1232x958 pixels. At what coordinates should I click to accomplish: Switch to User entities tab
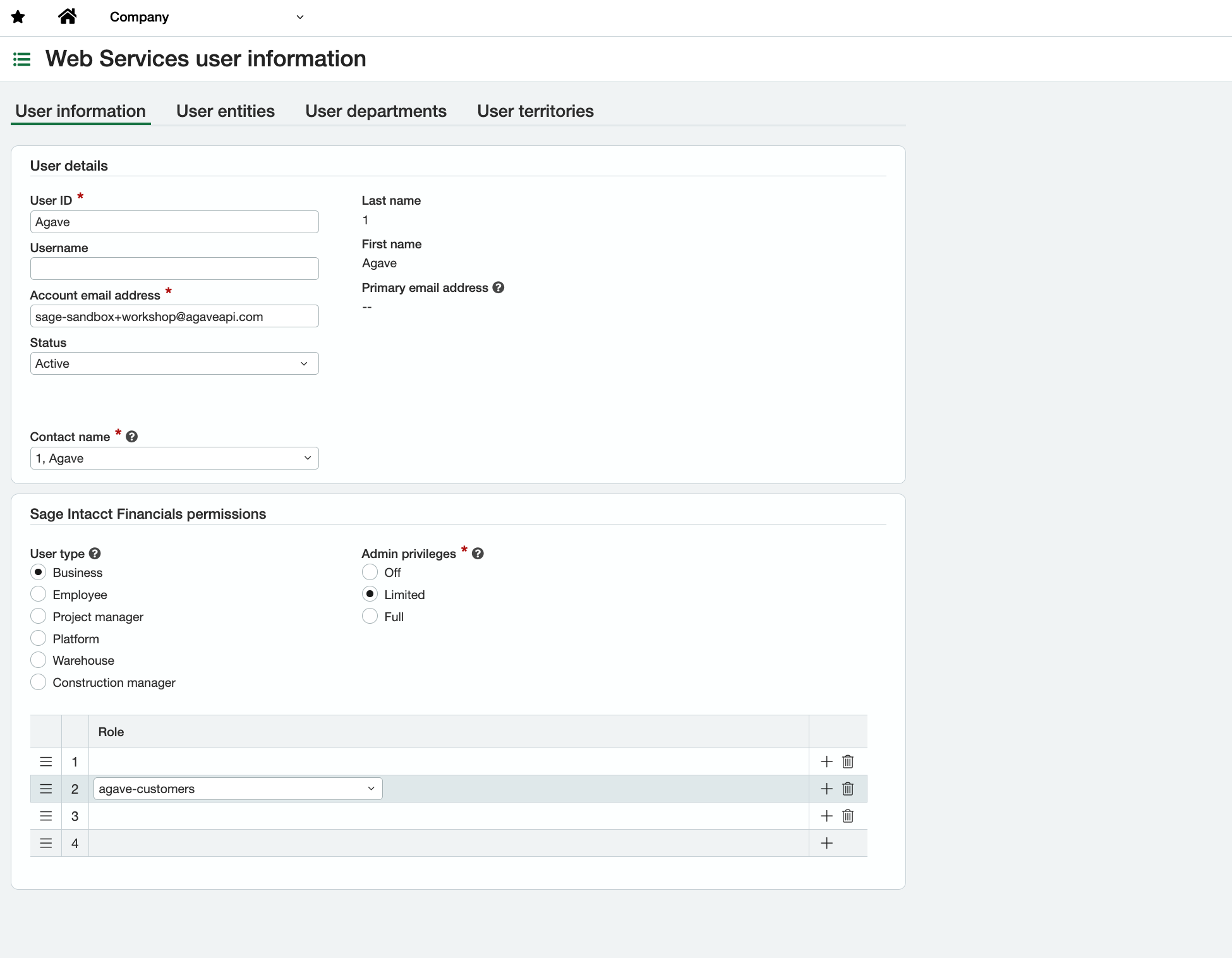(226, 111)
